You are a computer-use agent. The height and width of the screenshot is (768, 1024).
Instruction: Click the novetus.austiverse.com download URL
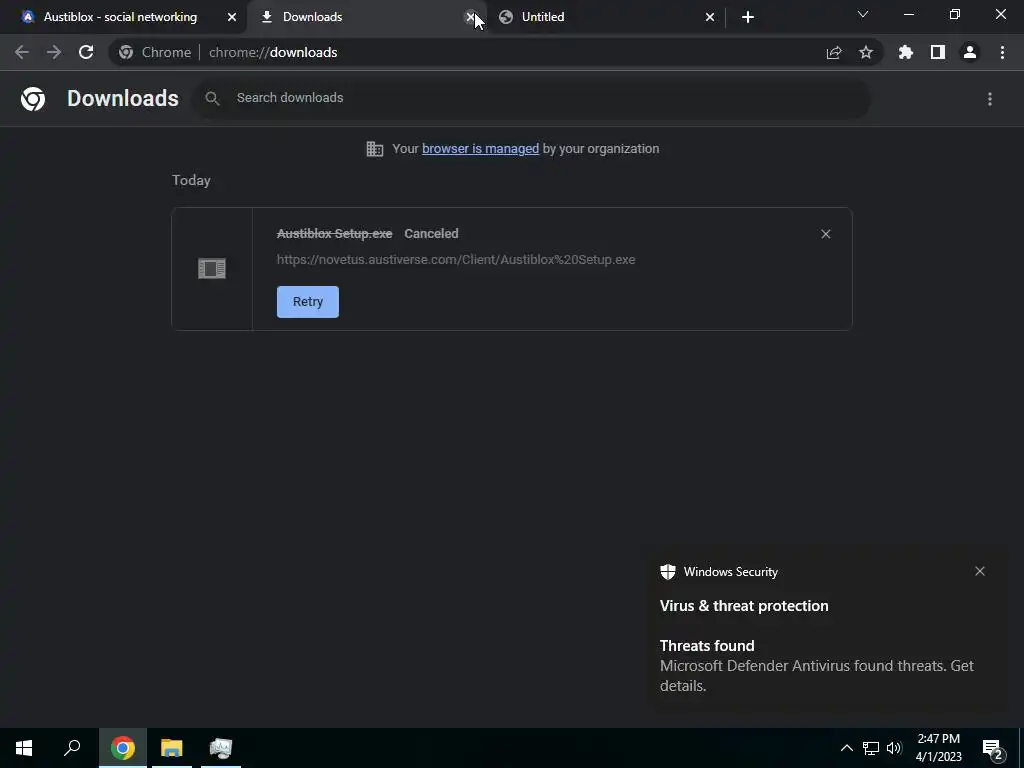coord(456,260)
